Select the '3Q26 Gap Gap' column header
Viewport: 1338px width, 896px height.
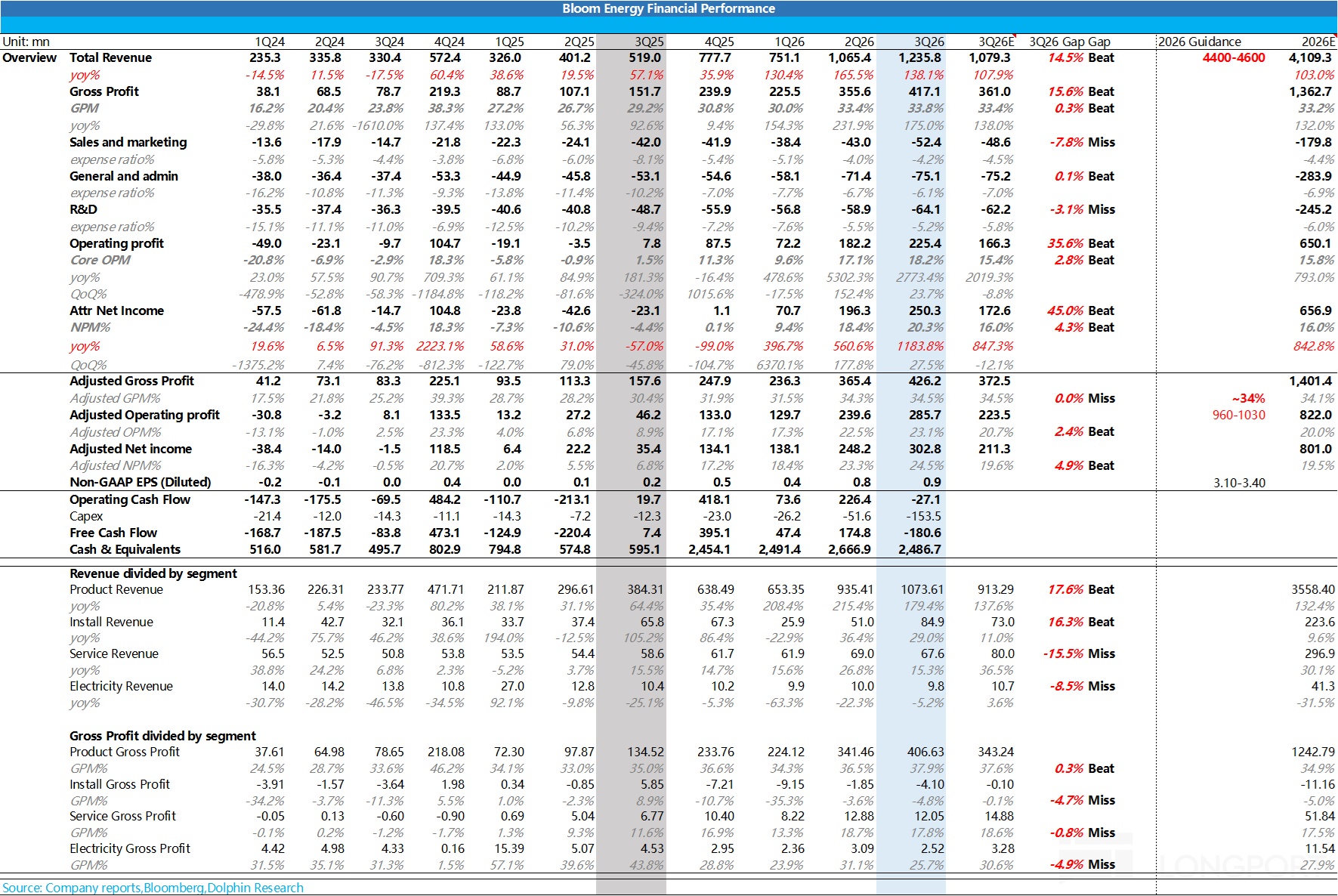(1070, 42)
